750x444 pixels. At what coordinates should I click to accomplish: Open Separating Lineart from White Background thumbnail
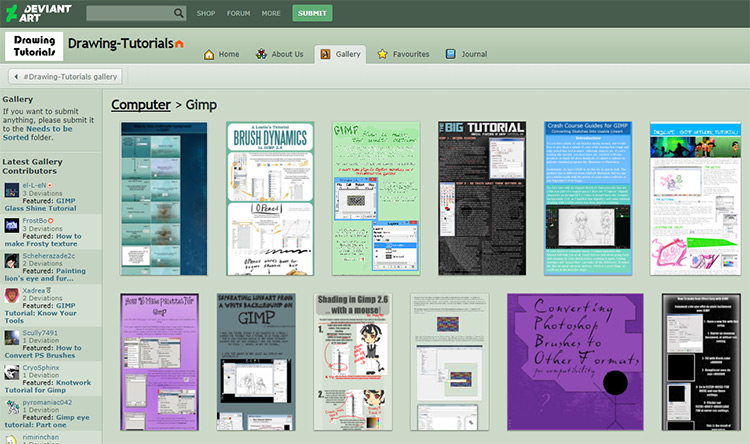click(256, 362)
